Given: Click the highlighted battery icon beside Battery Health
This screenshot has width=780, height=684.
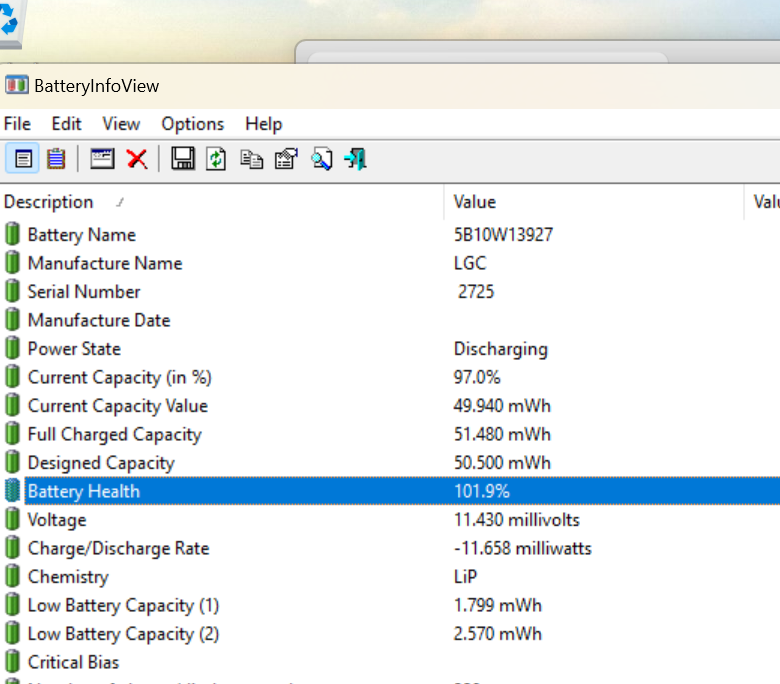Looking at the screenshot, I should click(x=12, y=490).
